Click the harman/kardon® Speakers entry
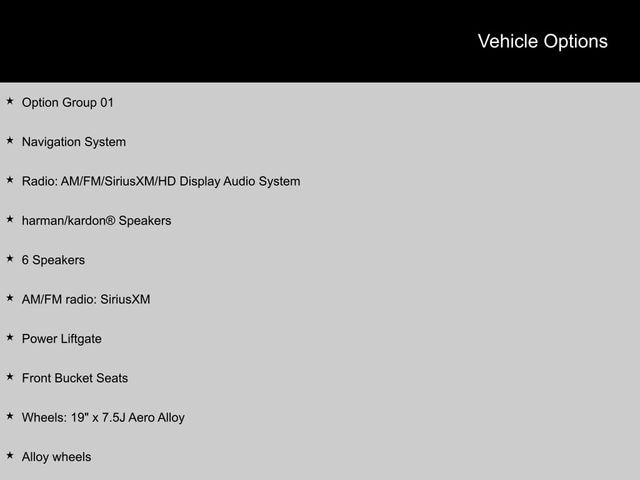The width and height of the screenshot is (640, 480). pyautogui.click(x=96, y=221)
